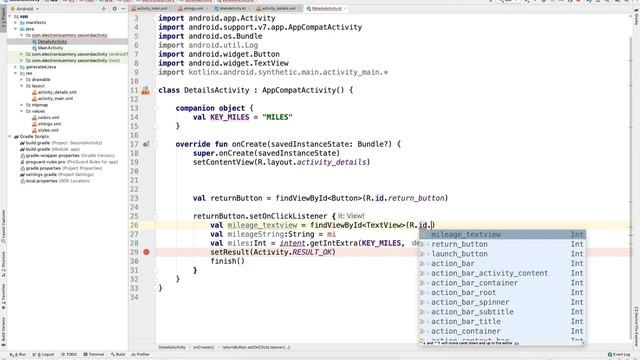Open settings.gradle file
640x360 pixels.
click(x=57, y=174)
